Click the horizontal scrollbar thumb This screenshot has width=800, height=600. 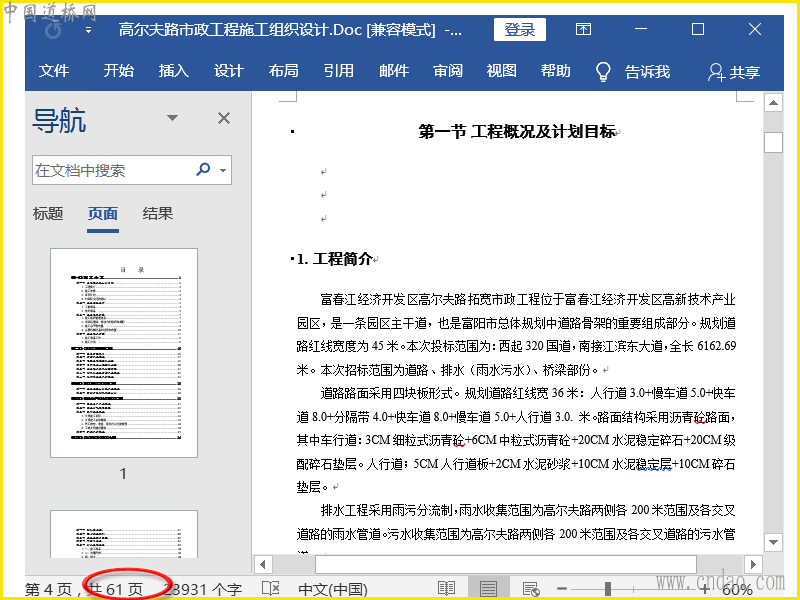[x=506, y=564]
